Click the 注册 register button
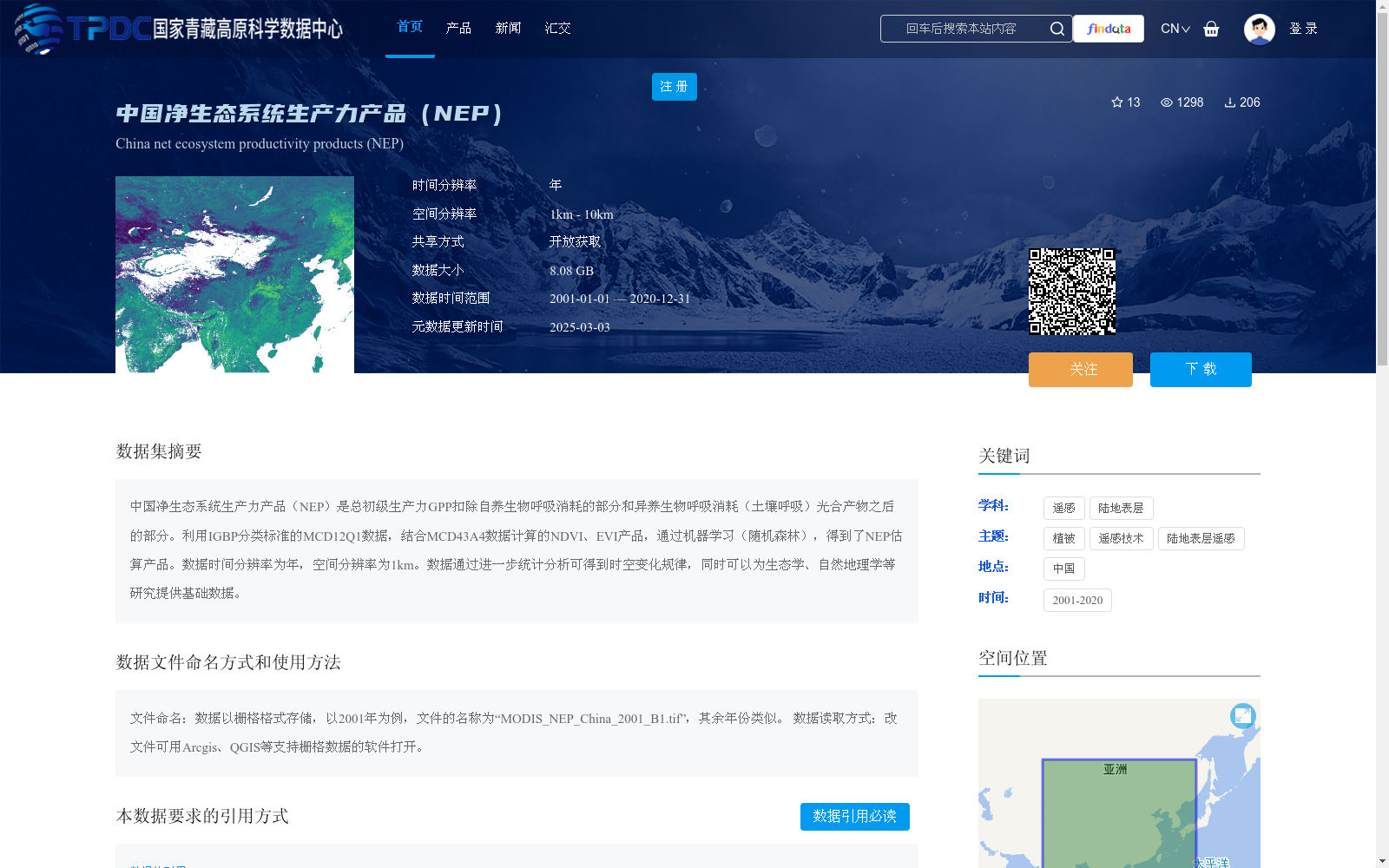Viewport: 1389px width, 868px height. pyautogui.click(x=675, y=87)
